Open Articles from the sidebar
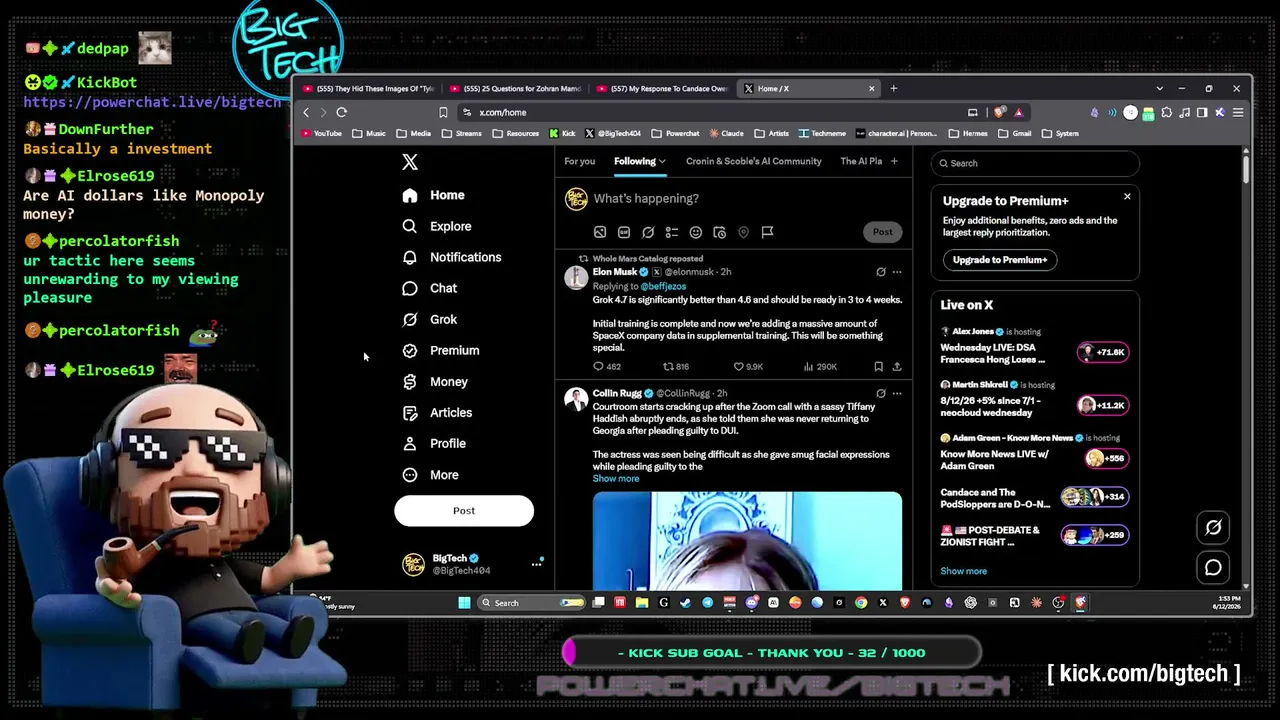The width and height of the screenshot is (1280, 720). click(x=437, y=412)
